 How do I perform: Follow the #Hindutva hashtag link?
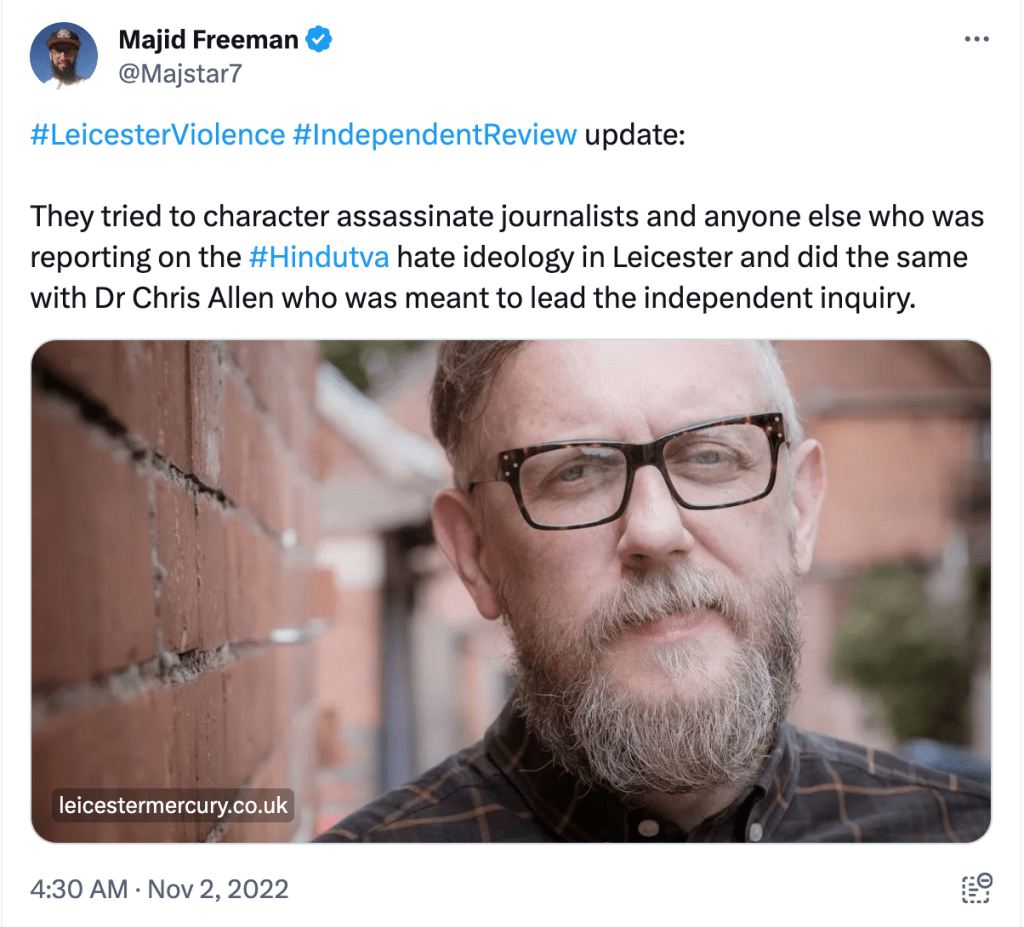pyautogui.click(x=318, y=257)
